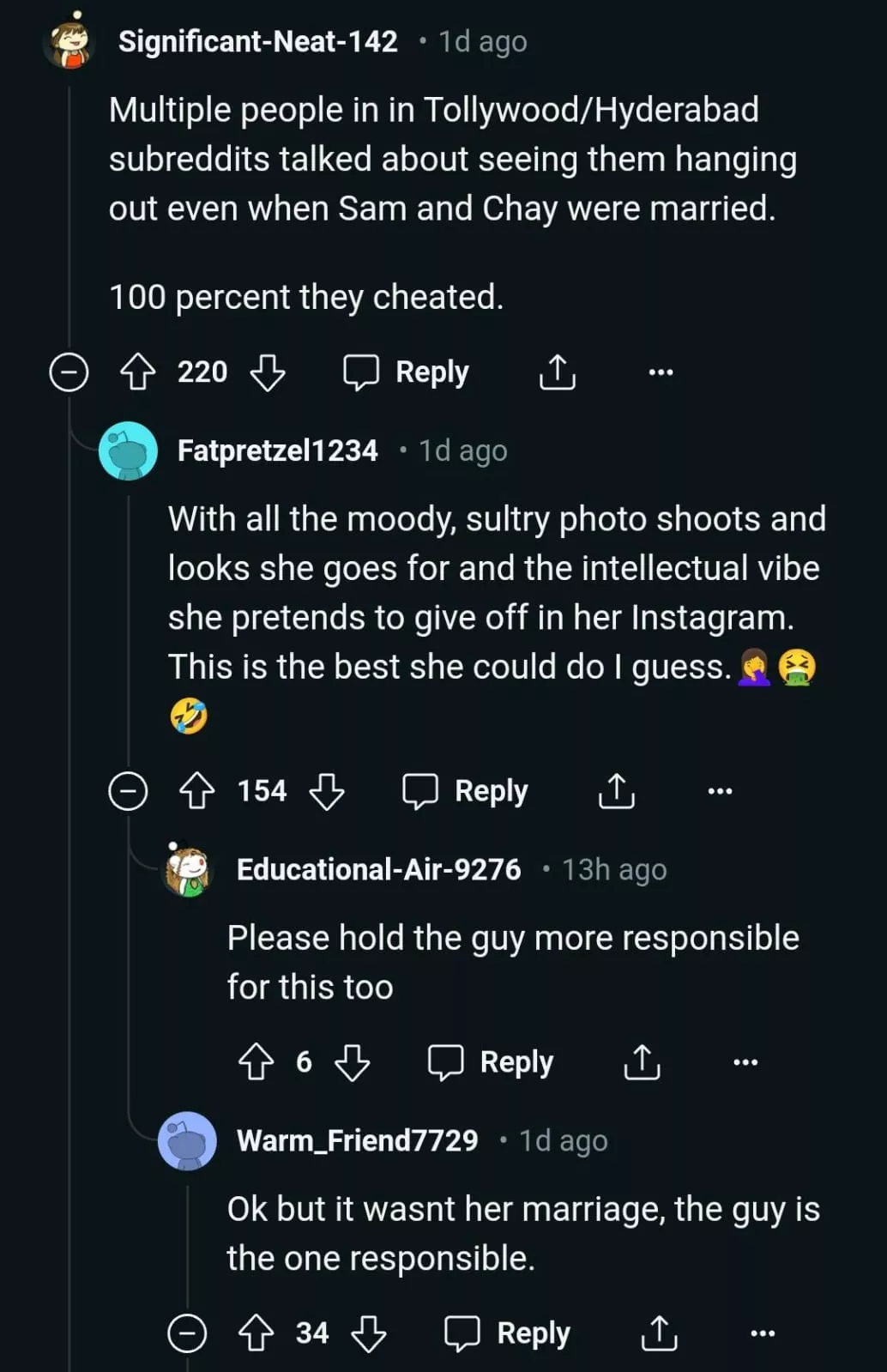Image resolution: width=887 pixels, height=1372 pixels.
Task: Downvote the comment with 220 votes
Action: click(x=267, y=372)
